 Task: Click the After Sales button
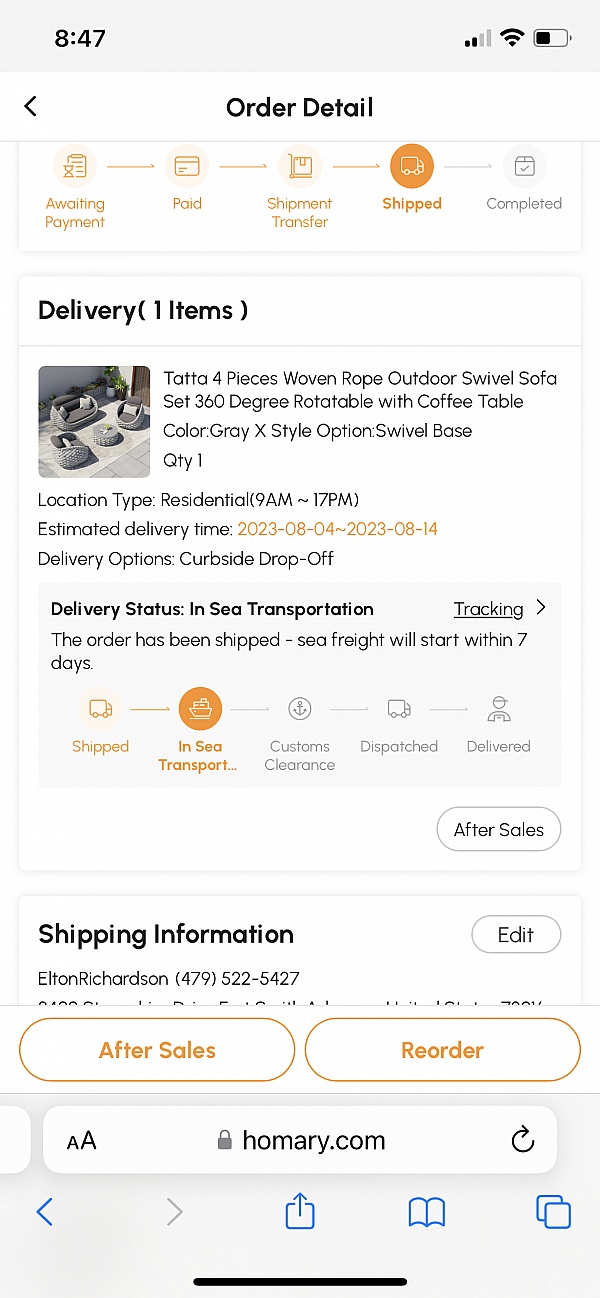(499, 829)
